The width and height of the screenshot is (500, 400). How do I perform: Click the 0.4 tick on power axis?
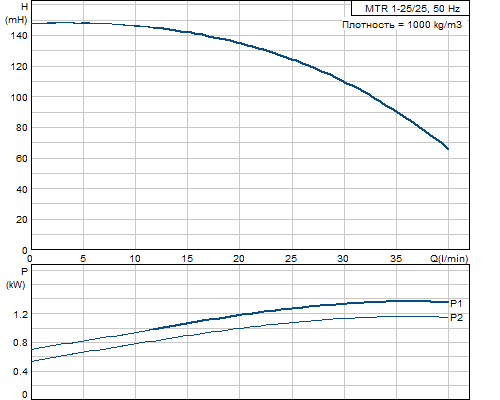21,372
